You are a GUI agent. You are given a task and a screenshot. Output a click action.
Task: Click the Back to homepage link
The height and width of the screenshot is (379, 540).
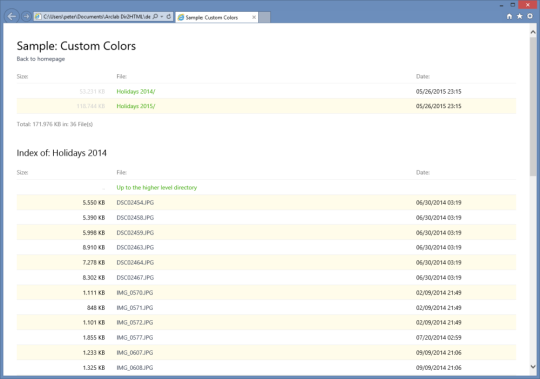tap(41, 59)
